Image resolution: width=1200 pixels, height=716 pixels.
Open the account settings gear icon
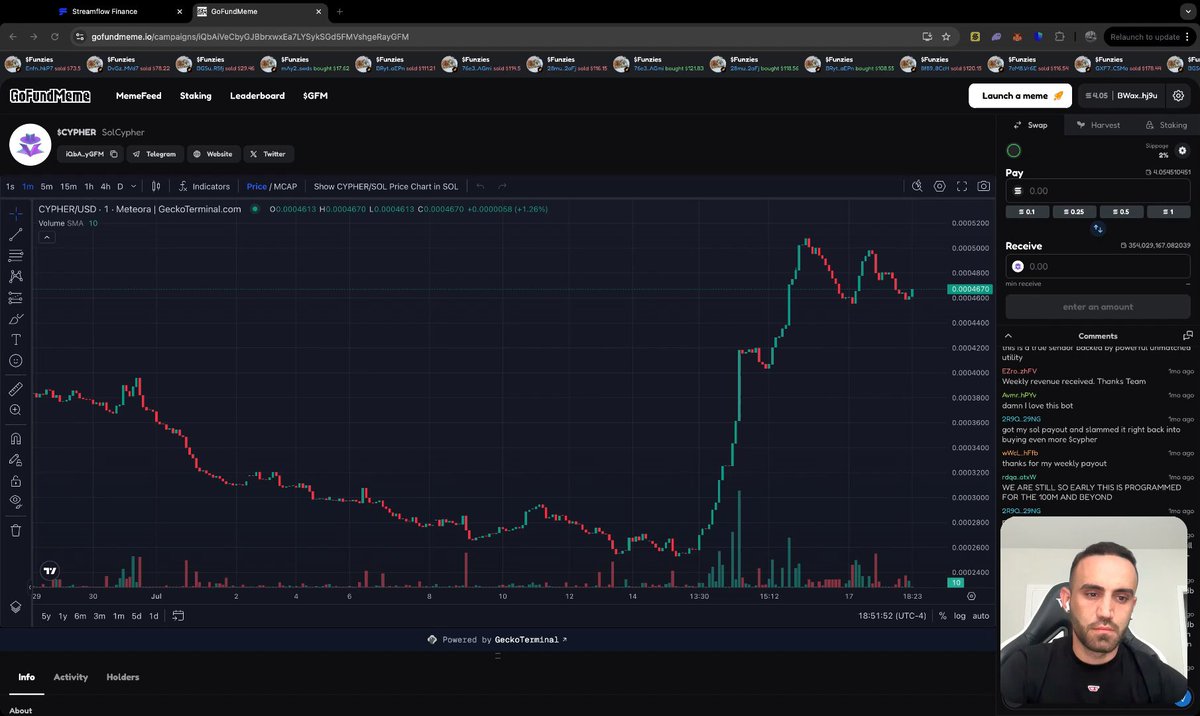pos(1178,96)
